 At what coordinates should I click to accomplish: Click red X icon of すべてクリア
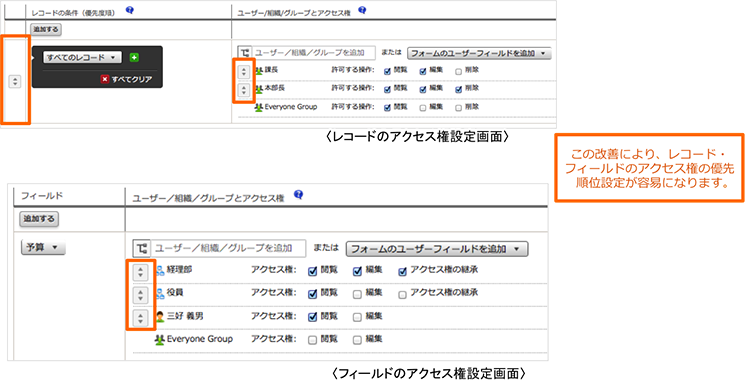105,79
